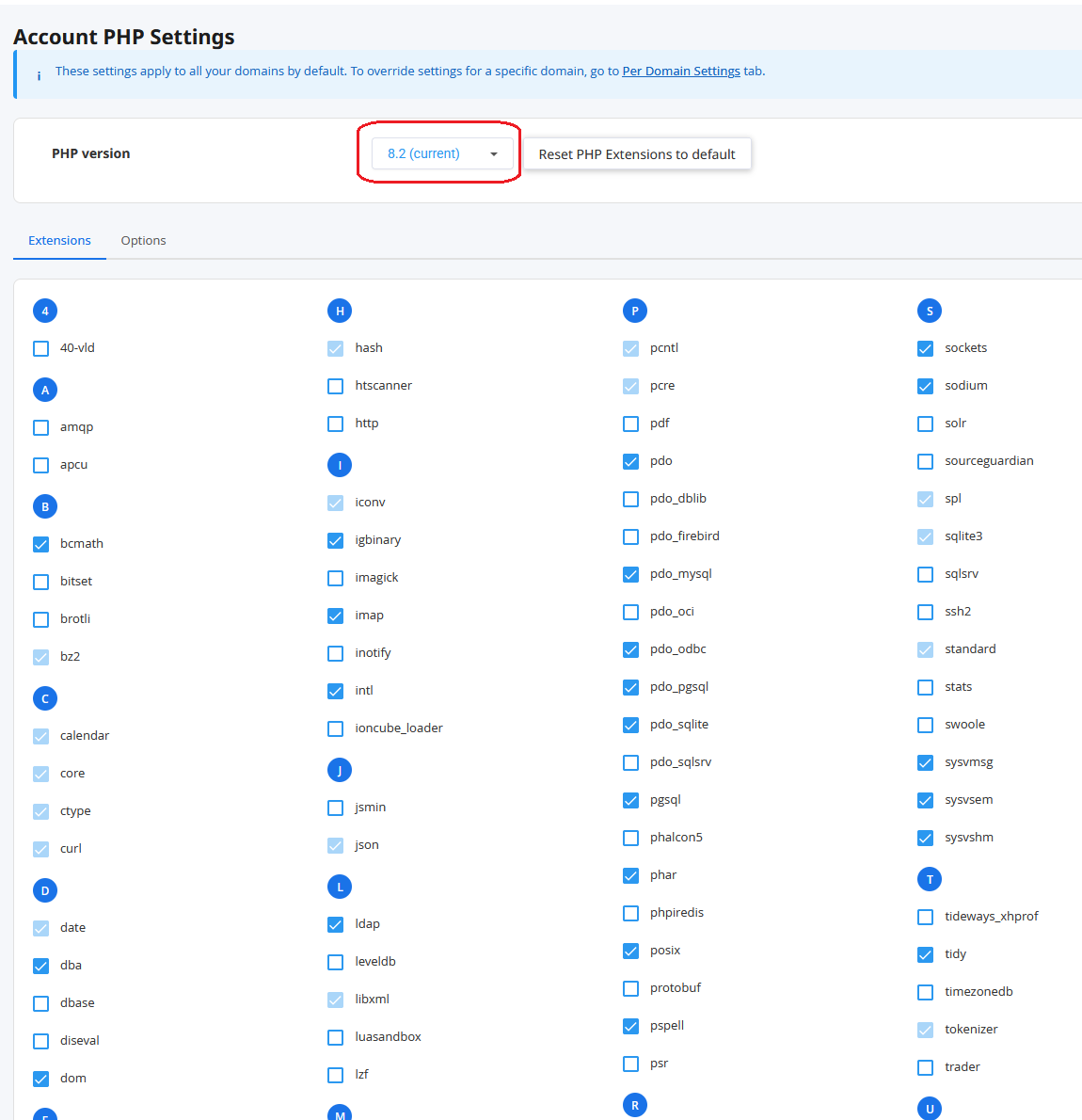The height and width of the screenshot is (1120, 1082).
Task: Uncheck the bcmath extension
Action: coord(40,544)
